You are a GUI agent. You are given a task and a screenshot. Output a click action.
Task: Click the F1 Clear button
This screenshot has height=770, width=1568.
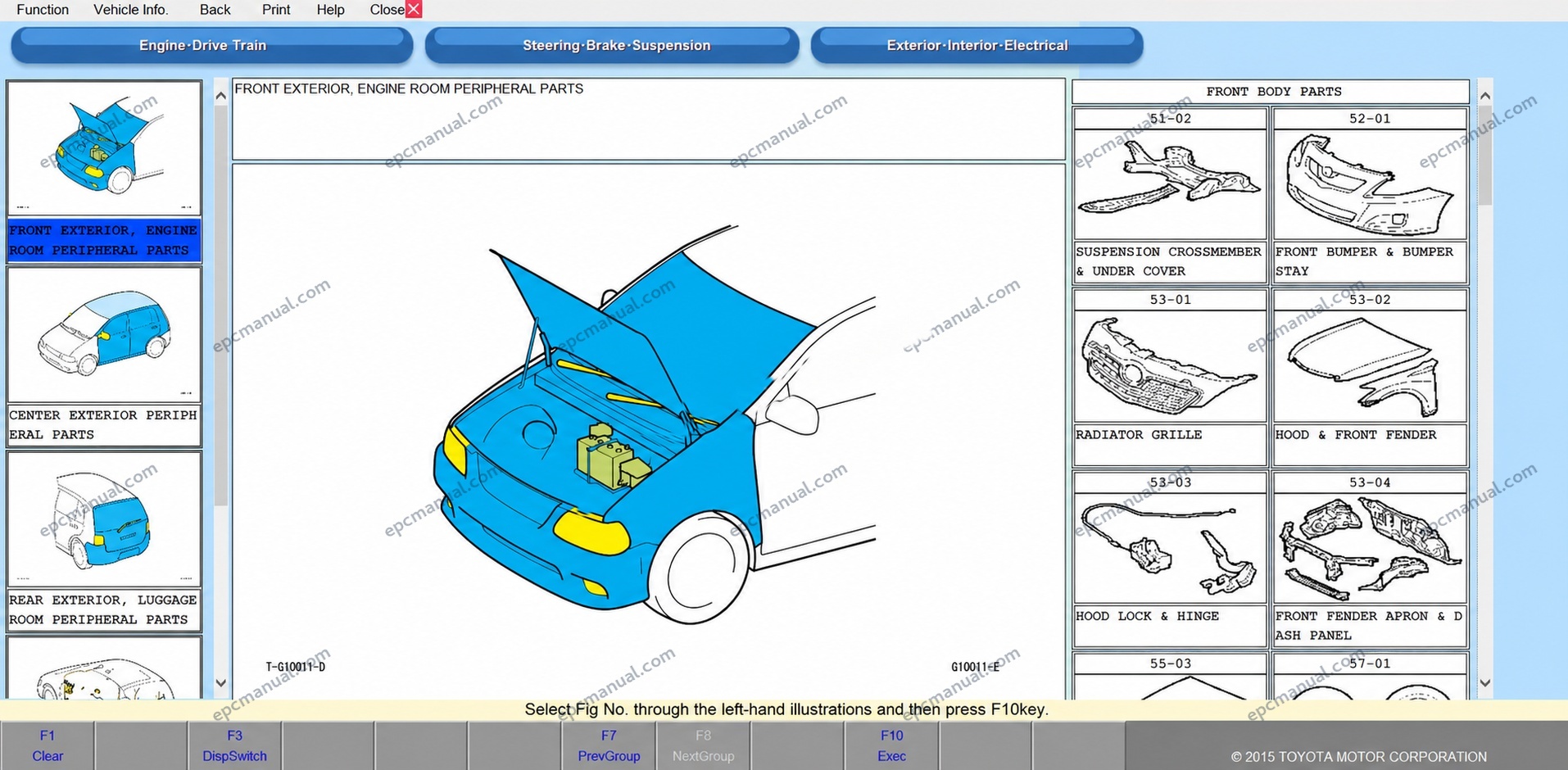(x=48, y=745)
